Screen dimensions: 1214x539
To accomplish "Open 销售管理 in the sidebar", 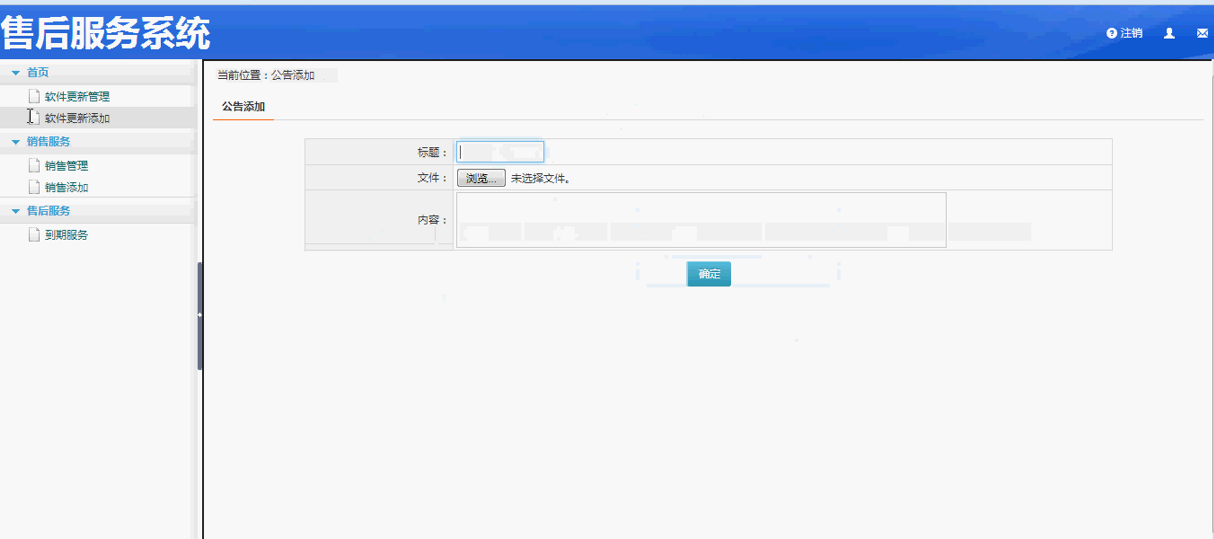I will 66,166.
